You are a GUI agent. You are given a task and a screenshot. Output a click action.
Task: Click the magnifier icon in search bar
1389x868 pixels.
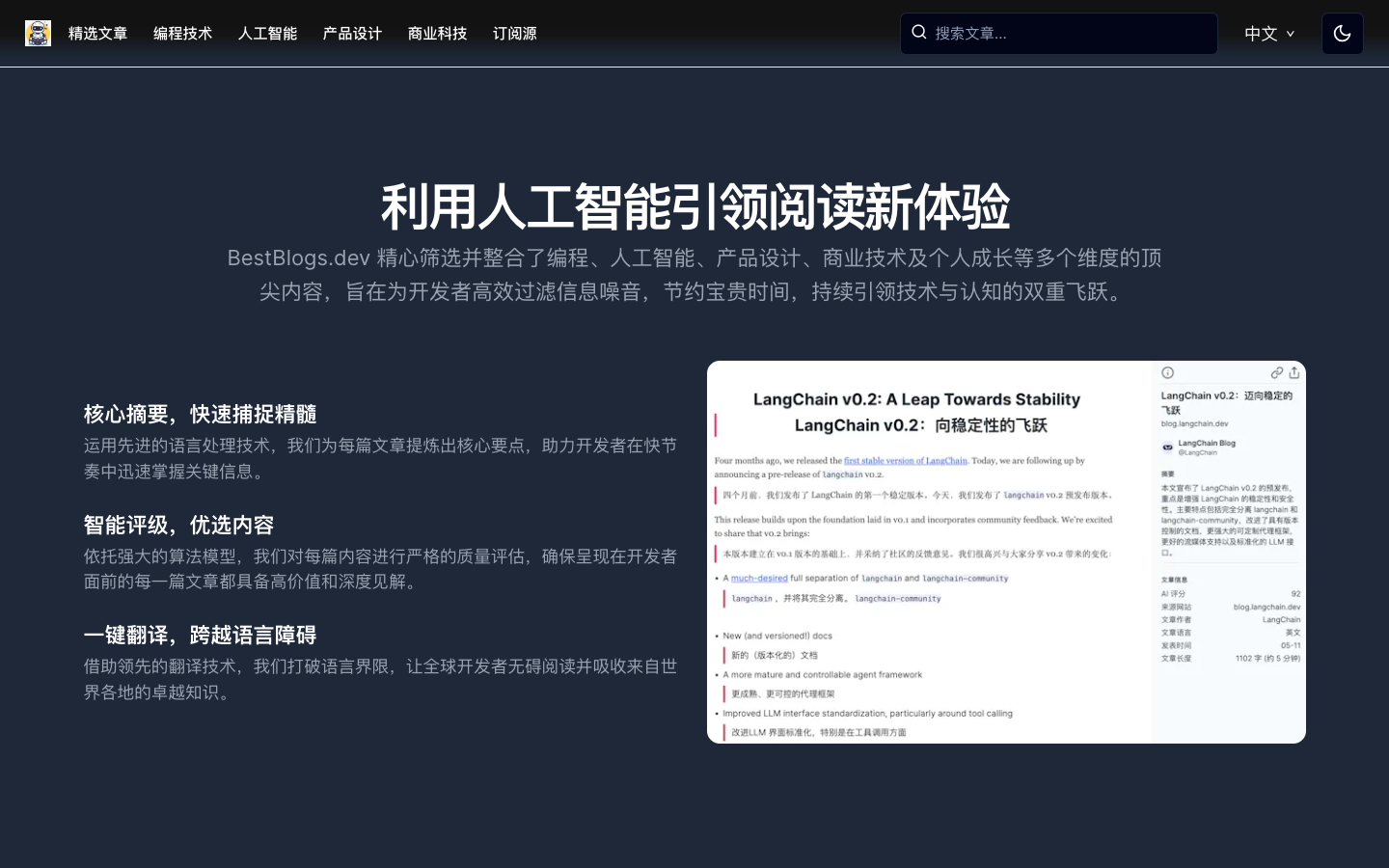coord(919,33)
